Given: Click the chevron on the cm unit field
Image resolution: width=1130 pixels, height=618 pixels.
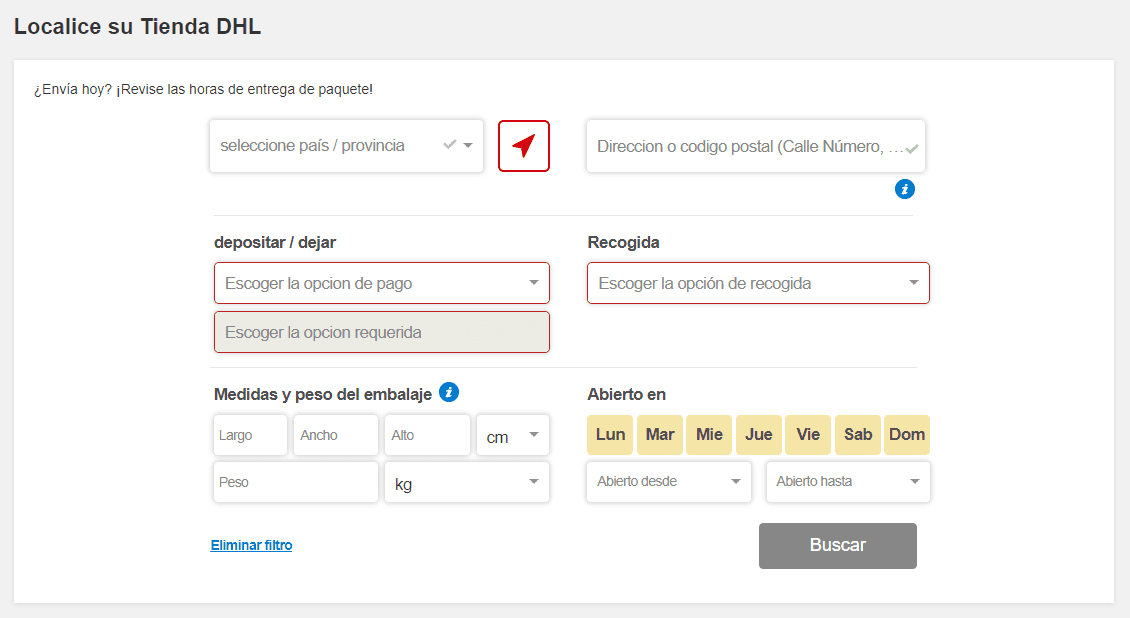Looking at the screenshot, I should tap(533, 434).
